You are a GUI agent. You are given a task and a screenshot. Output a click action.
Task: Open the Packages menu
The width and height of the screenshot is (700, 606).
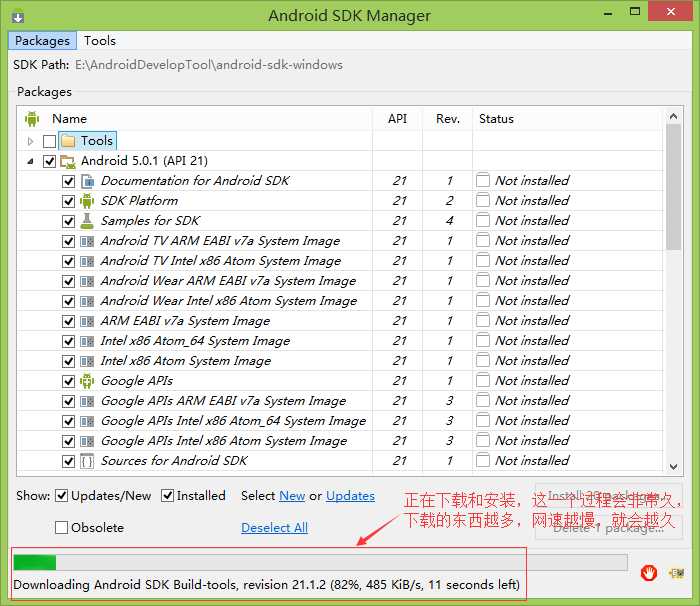[42, 41]
